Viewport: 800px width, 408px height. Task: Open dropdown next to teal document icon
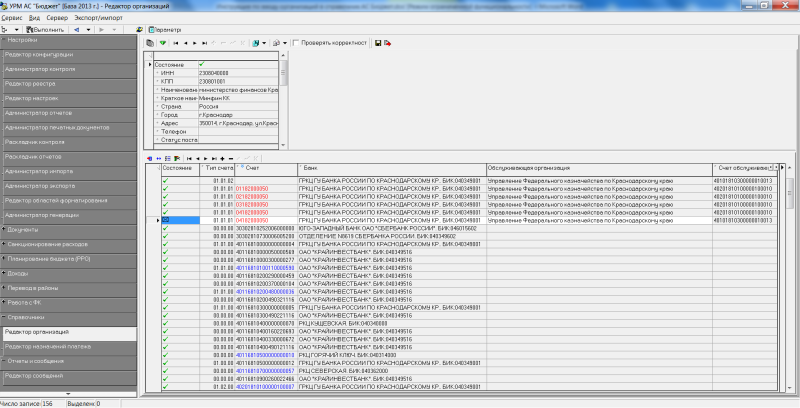[x=264, y=43]
